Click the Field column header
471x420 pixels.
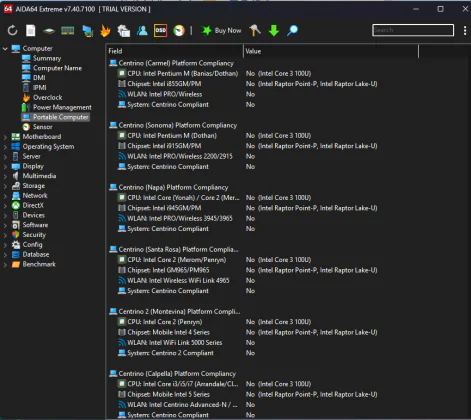pos(175,51)
